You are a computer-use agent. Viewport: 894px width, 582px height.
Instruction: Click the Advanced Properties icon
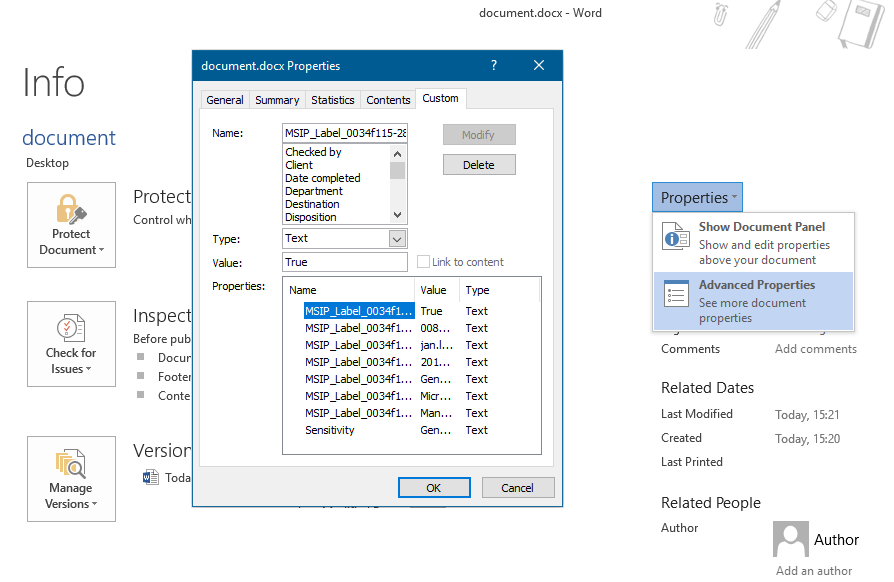pos(676,295)
